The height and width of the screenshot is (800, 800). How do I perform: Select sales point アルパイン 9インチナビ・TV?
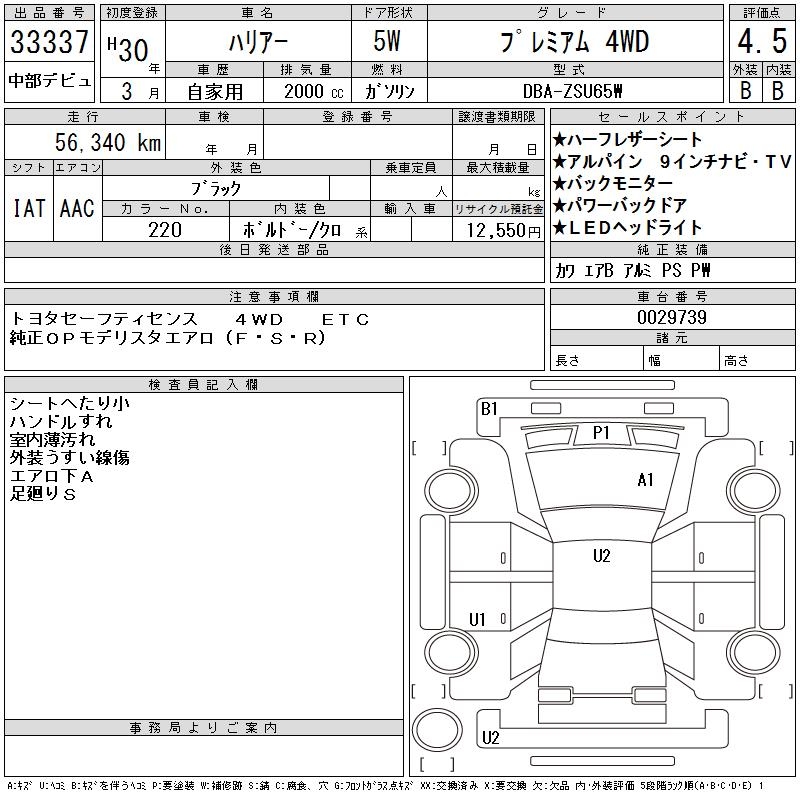coord(672,162)
